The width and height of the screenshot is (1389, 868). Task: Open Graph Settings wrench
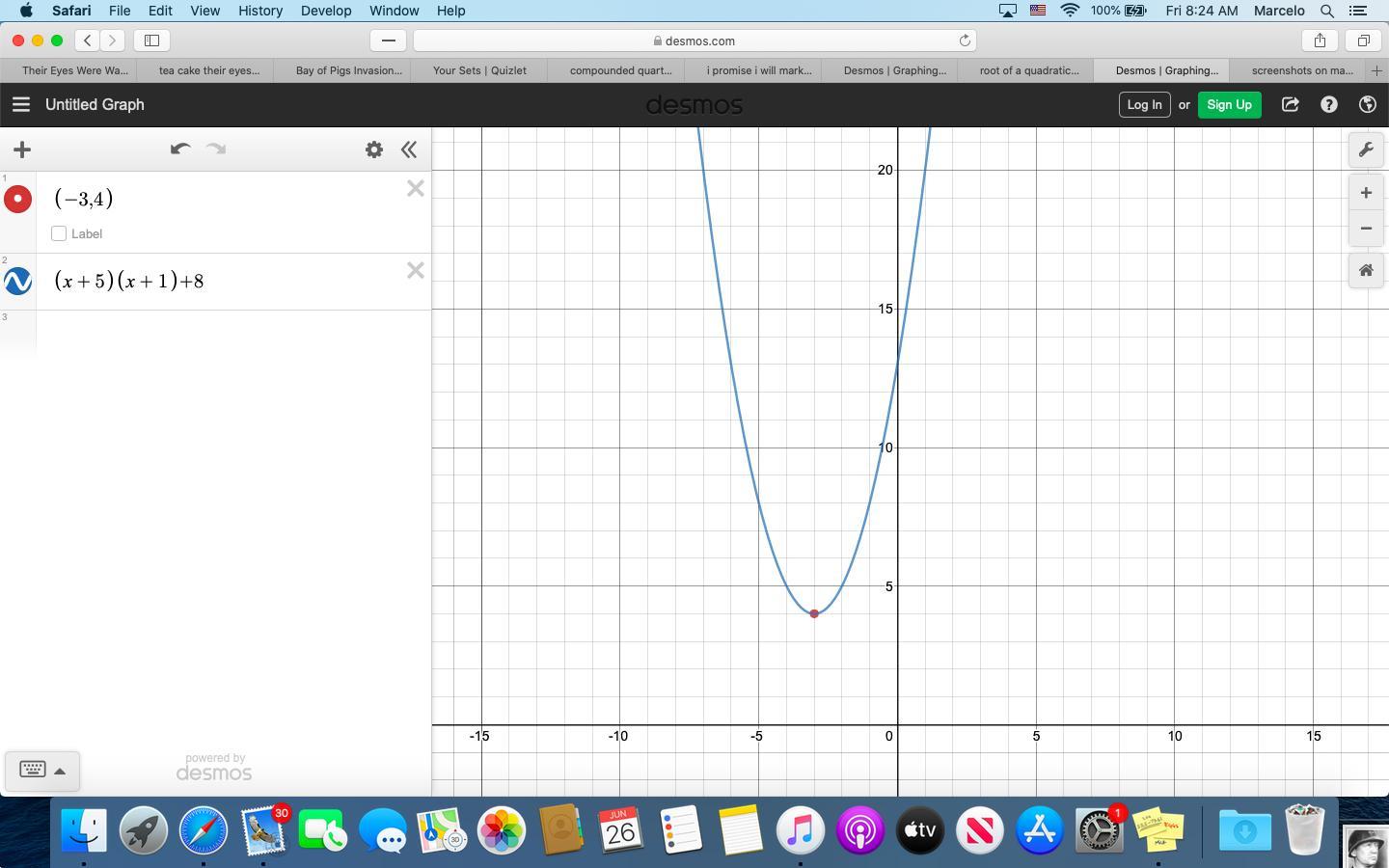[1366, 149]
